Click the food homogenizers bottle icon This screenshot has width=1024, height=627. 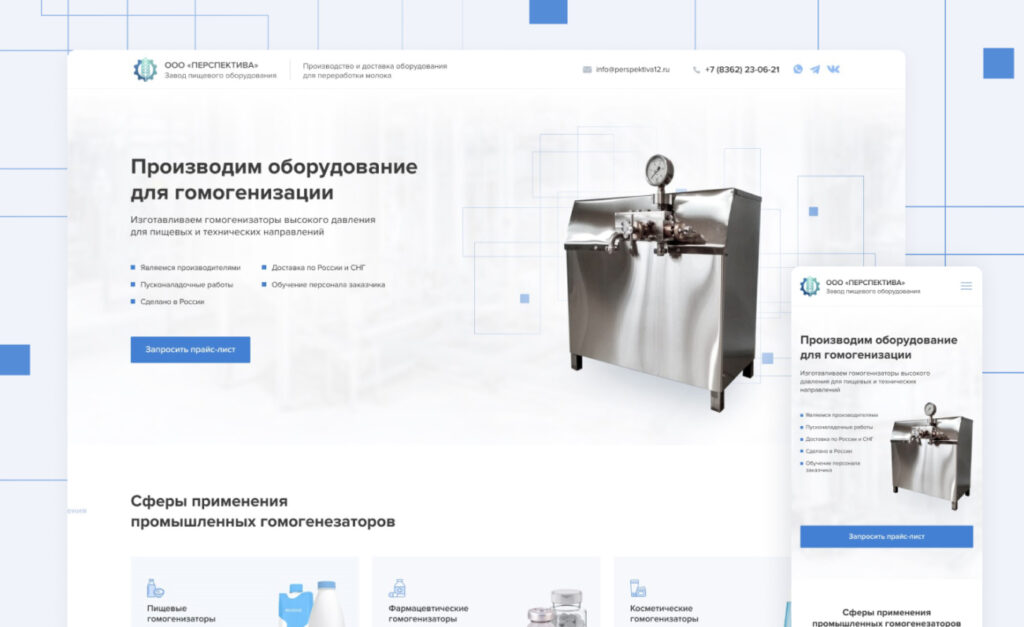[155, 588]
